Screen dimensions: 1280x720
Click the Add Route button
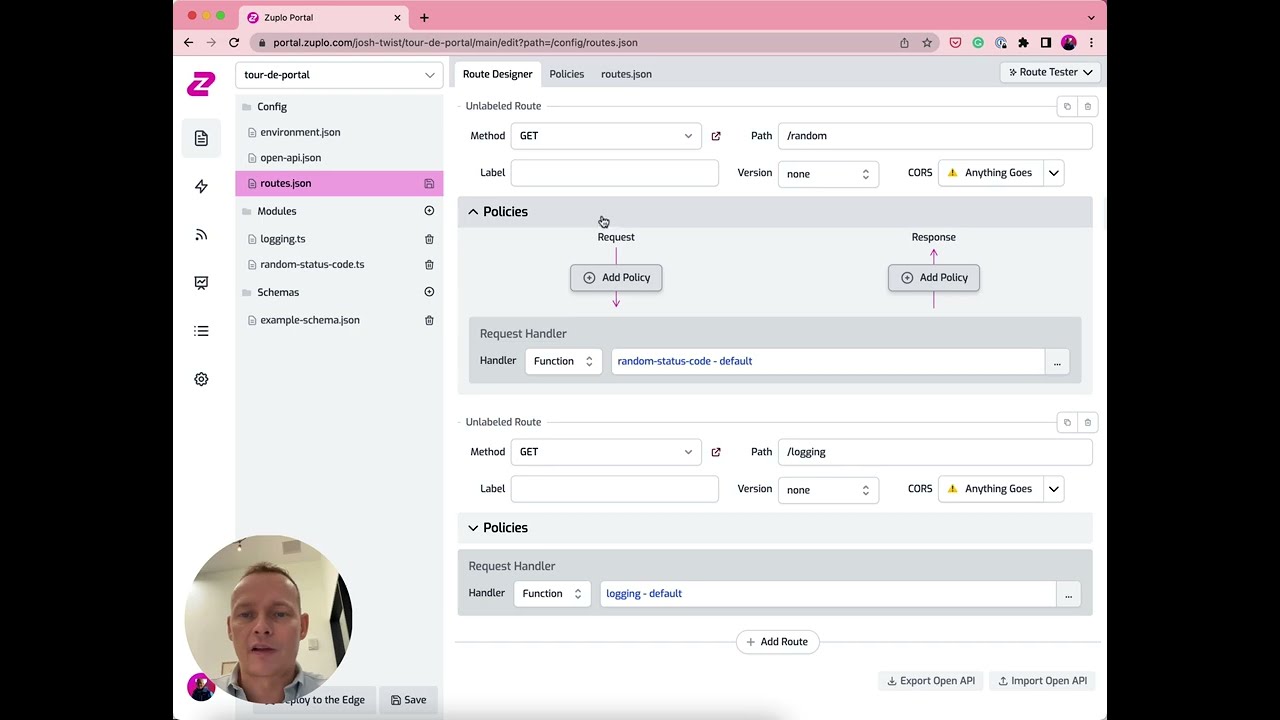pos(778,642)
